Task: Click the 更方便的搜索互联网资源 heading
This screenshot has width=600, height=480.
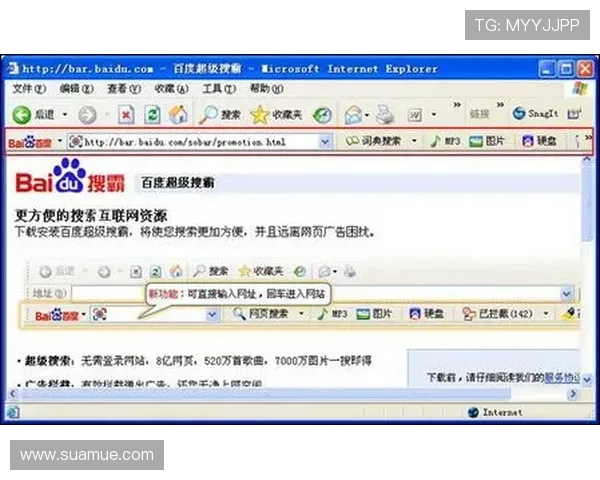Action: point(91,216)
